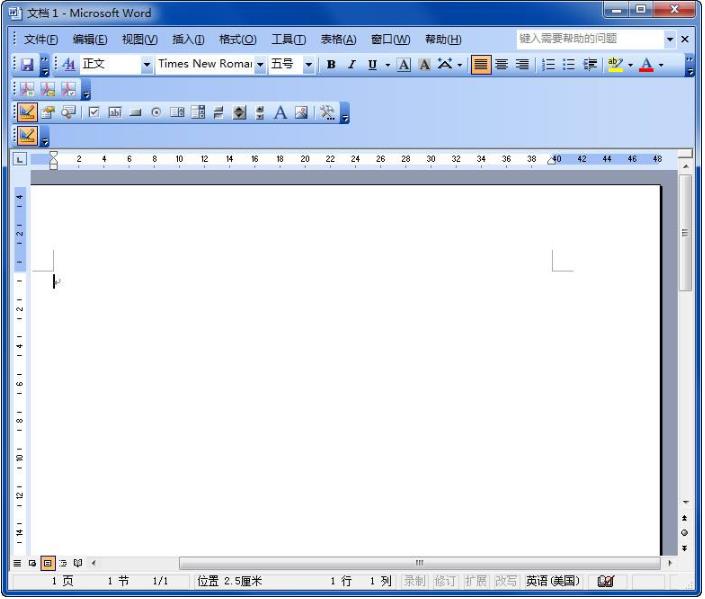Viewport: 705px width, 599px height.
Task: Toggle Bold formatting
Action: coord(331,65)
